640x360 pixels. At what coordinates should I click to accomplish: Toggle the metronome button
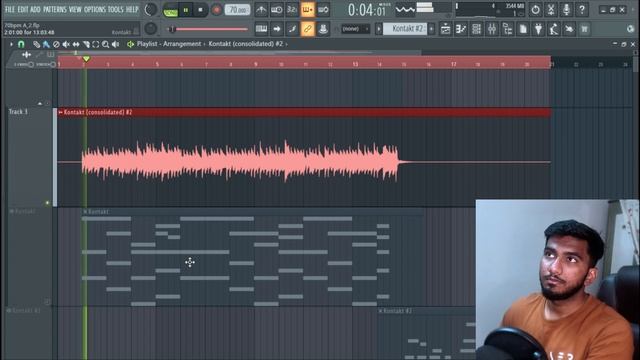coord(261,9)
